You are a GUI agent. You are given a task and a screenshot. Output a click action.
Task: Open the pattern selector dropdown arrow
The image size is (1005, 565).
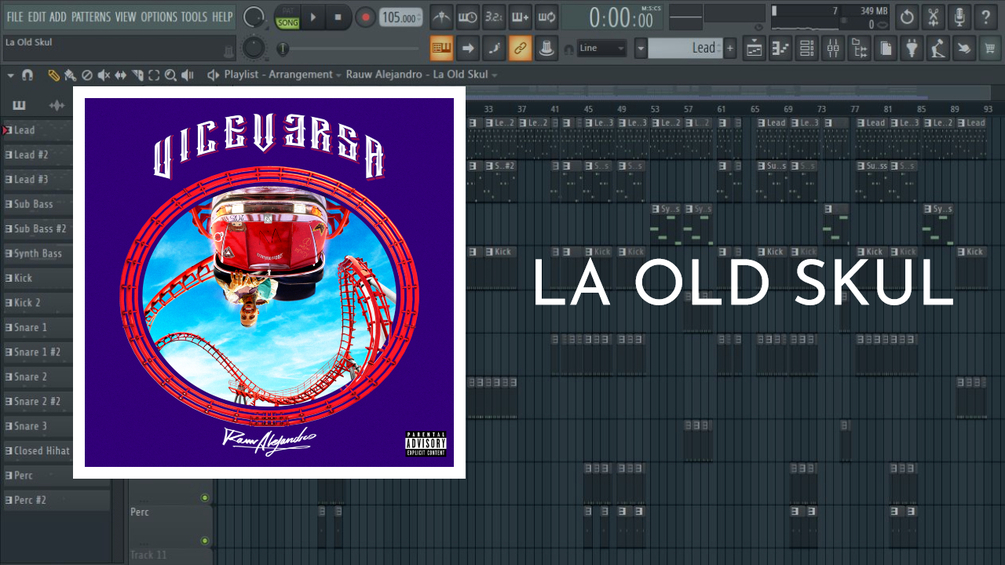(x=640, y=48)
